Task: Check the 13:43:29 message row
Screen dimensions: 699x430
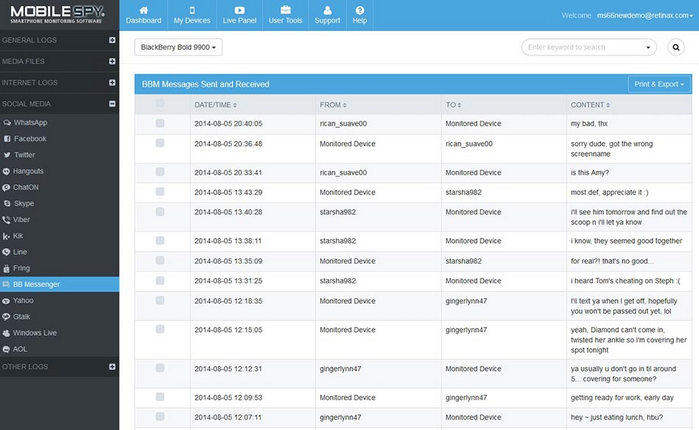Action: [160, 192]
